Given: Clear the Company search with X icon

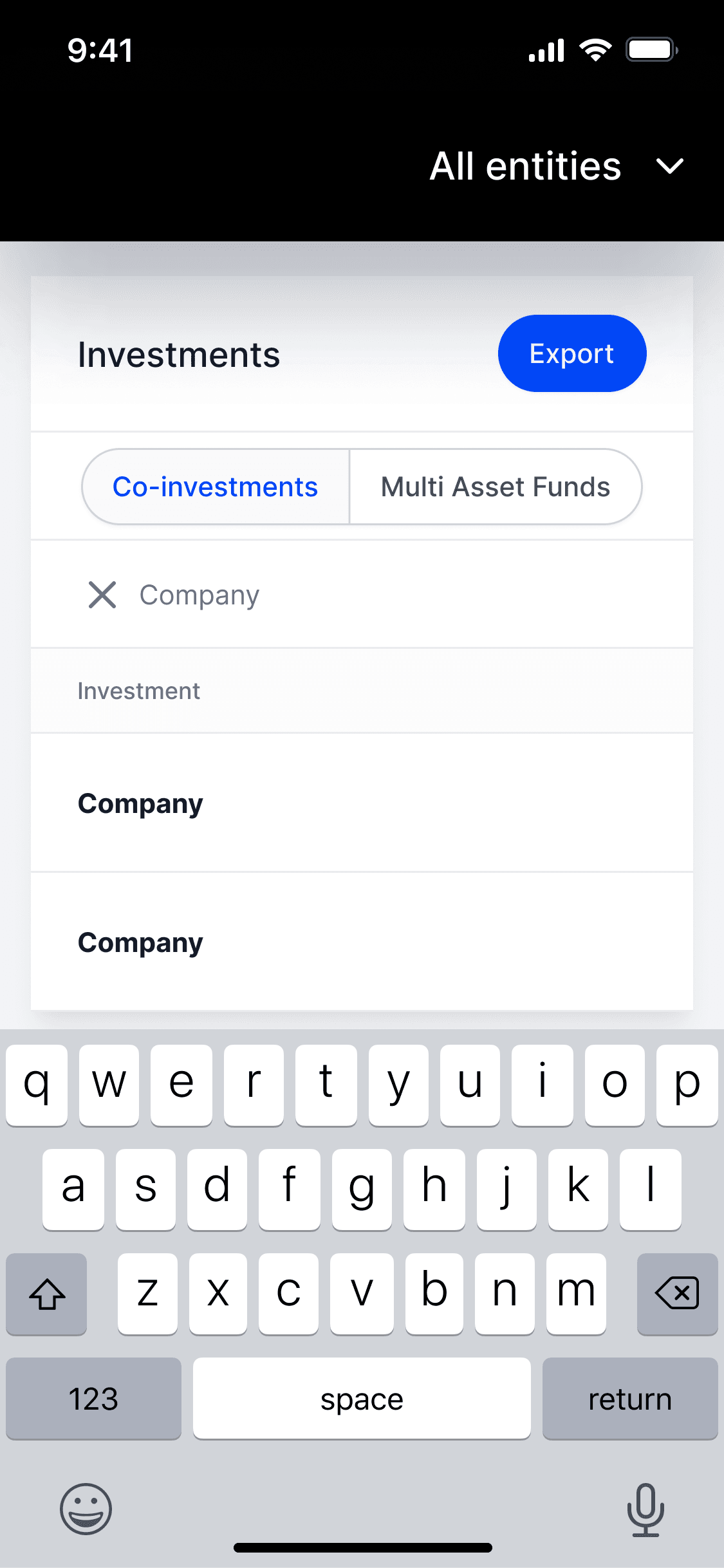Looking at the screenshot, I should click(x=102, y=595).
